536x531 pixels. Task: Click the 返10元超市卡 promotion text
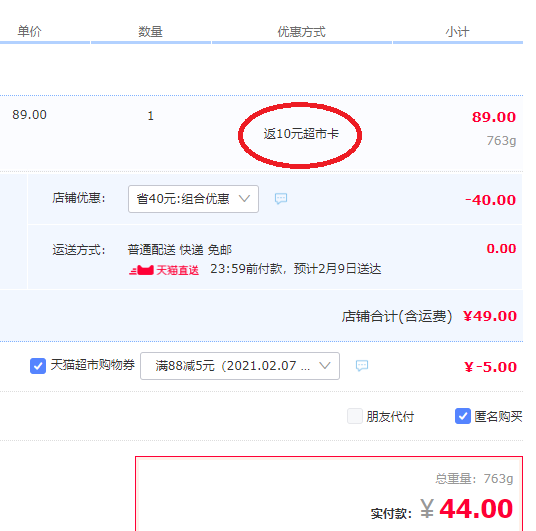pos(301,134)
